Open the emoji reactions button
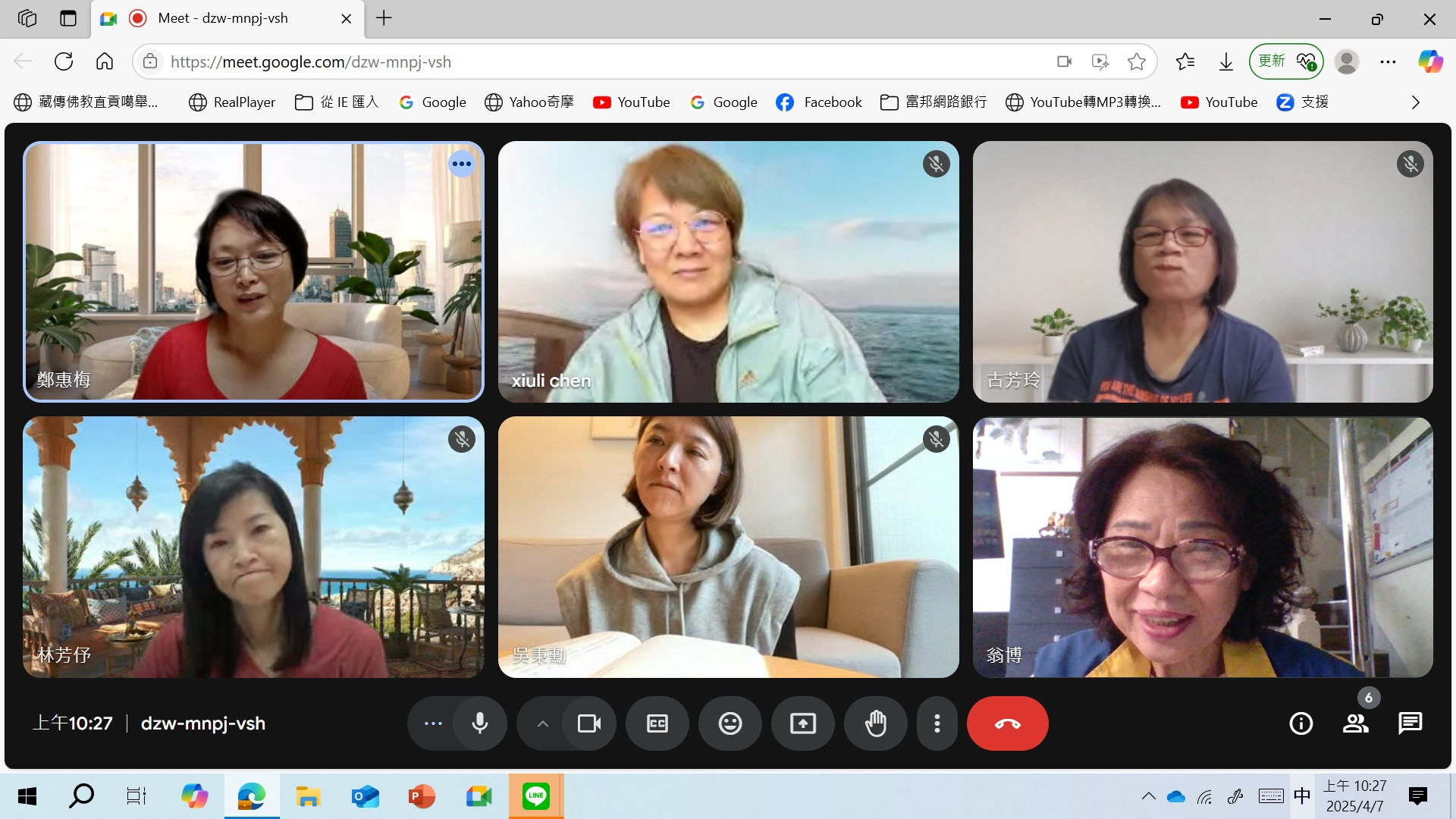 pyautogui.click(x=730, y=723)
